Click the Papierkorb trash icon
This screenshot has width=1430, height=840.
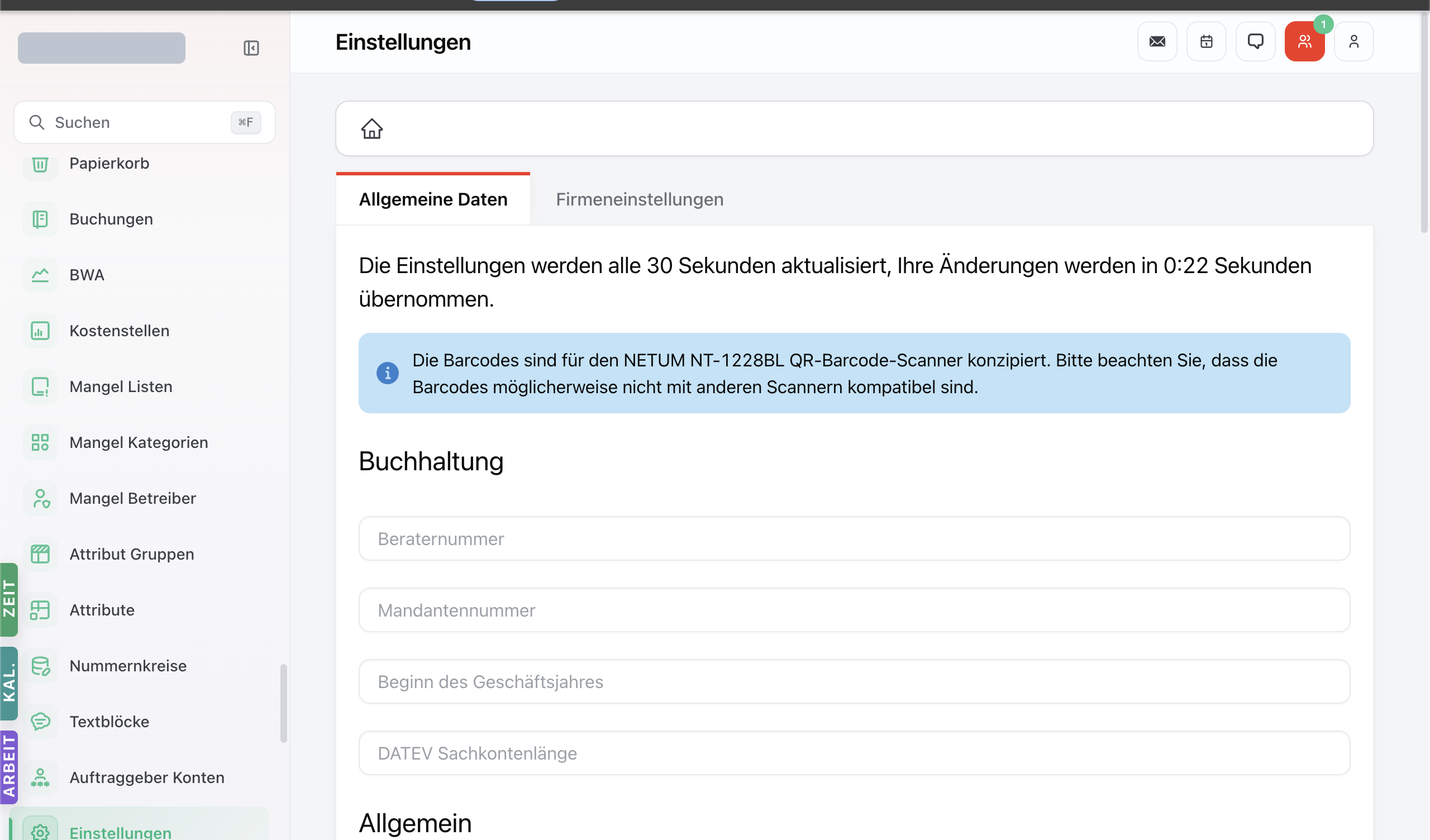coord(40,164)
